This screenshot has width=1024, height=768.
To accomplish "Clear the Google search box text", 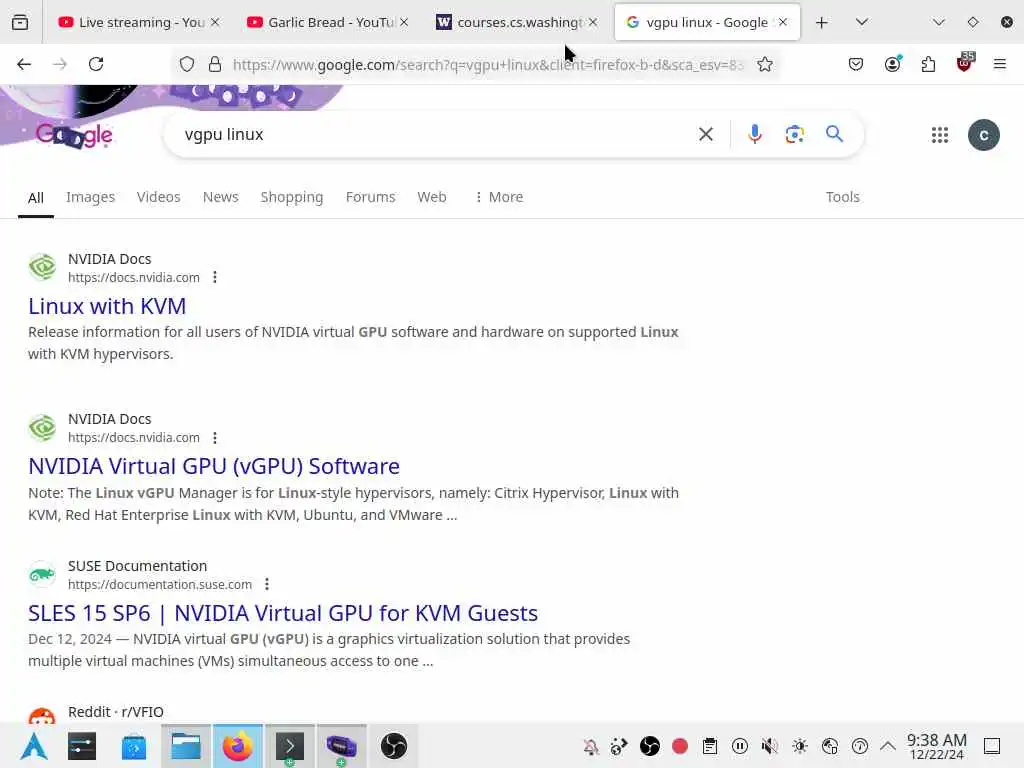I will tap(705, 135).
